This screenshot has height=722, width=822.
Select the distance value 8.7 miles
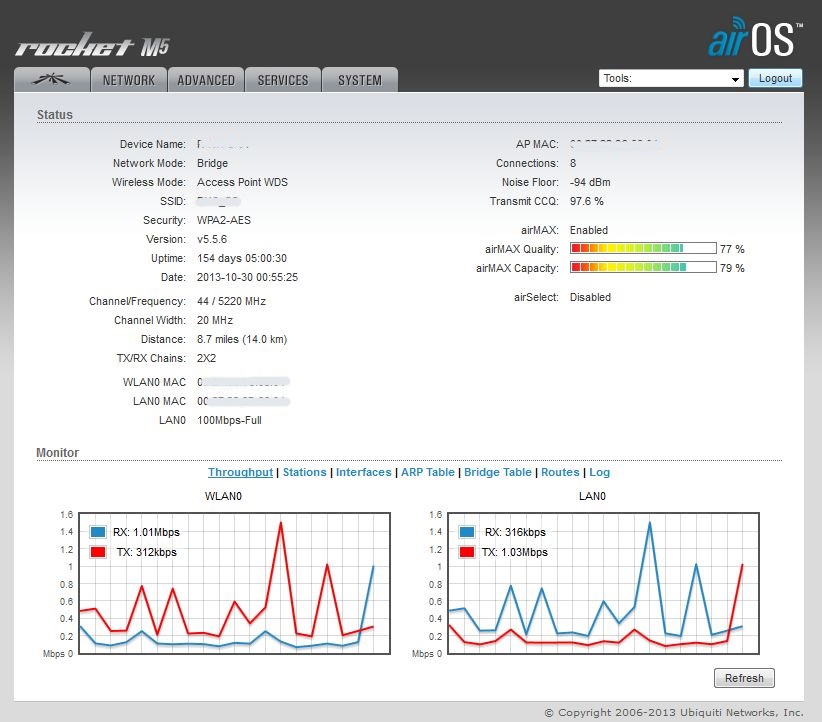(218, 339)
